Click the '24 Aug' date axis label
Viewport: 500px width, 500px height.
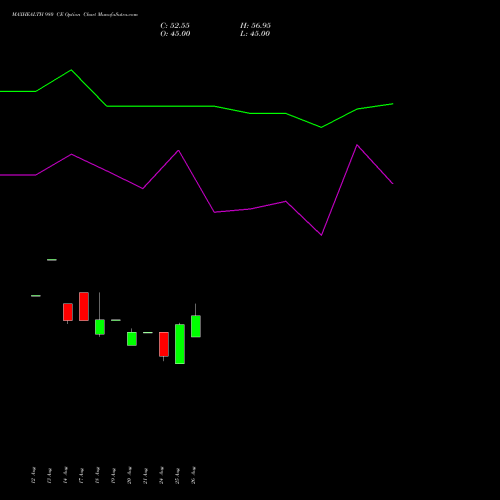pos(161,475)
